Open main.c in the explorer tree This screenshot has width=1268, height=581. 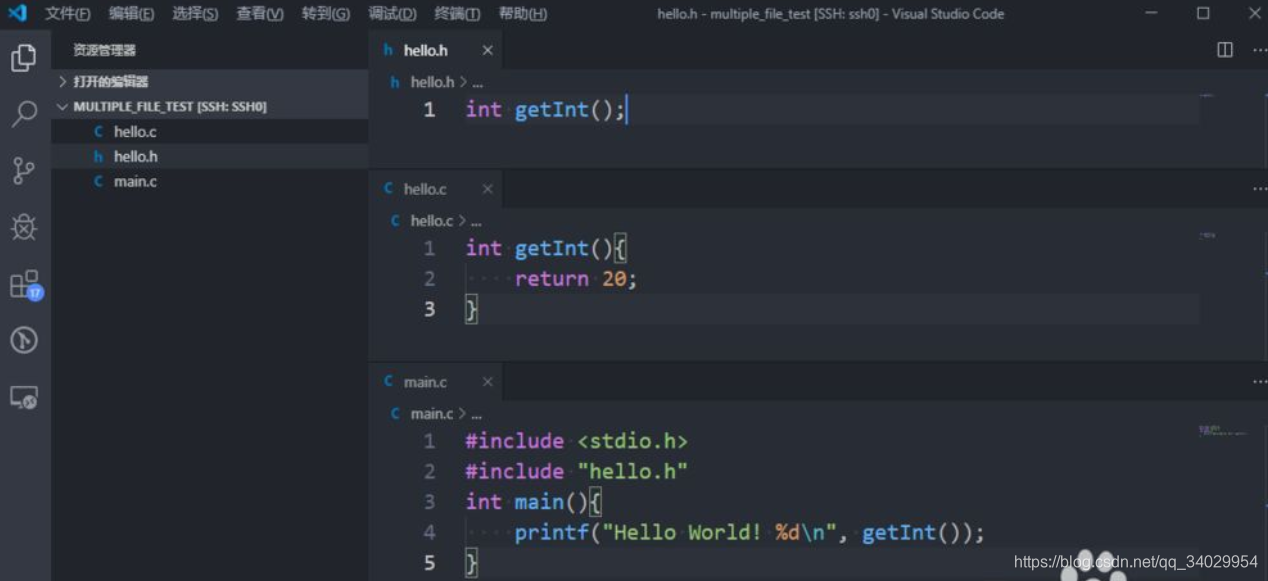210,182
